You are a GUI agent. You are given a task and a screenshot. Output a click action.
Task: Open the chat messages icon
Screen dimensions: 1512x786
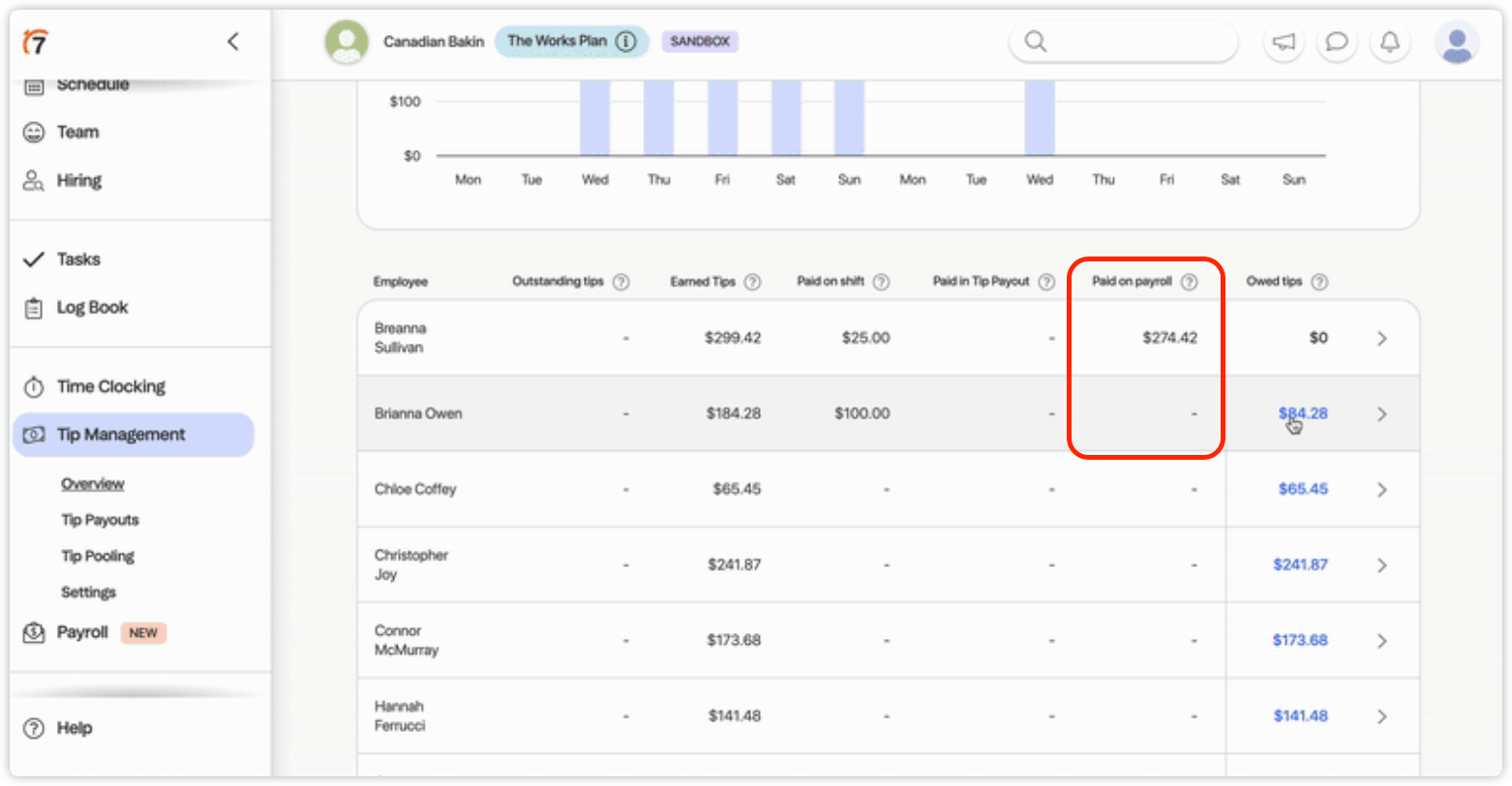tap(1337, 42)
